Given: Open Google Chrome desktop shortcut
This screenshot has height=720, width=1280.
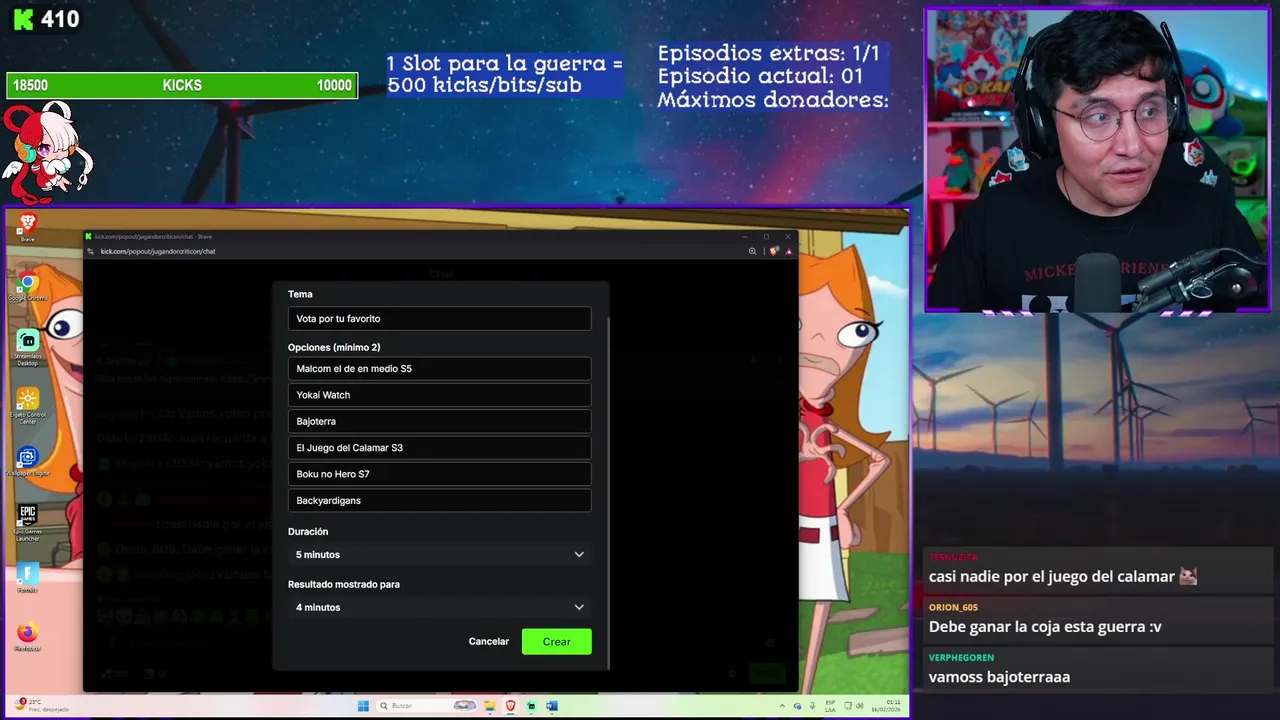Looking at the screenshot, I should coord(27,287).
